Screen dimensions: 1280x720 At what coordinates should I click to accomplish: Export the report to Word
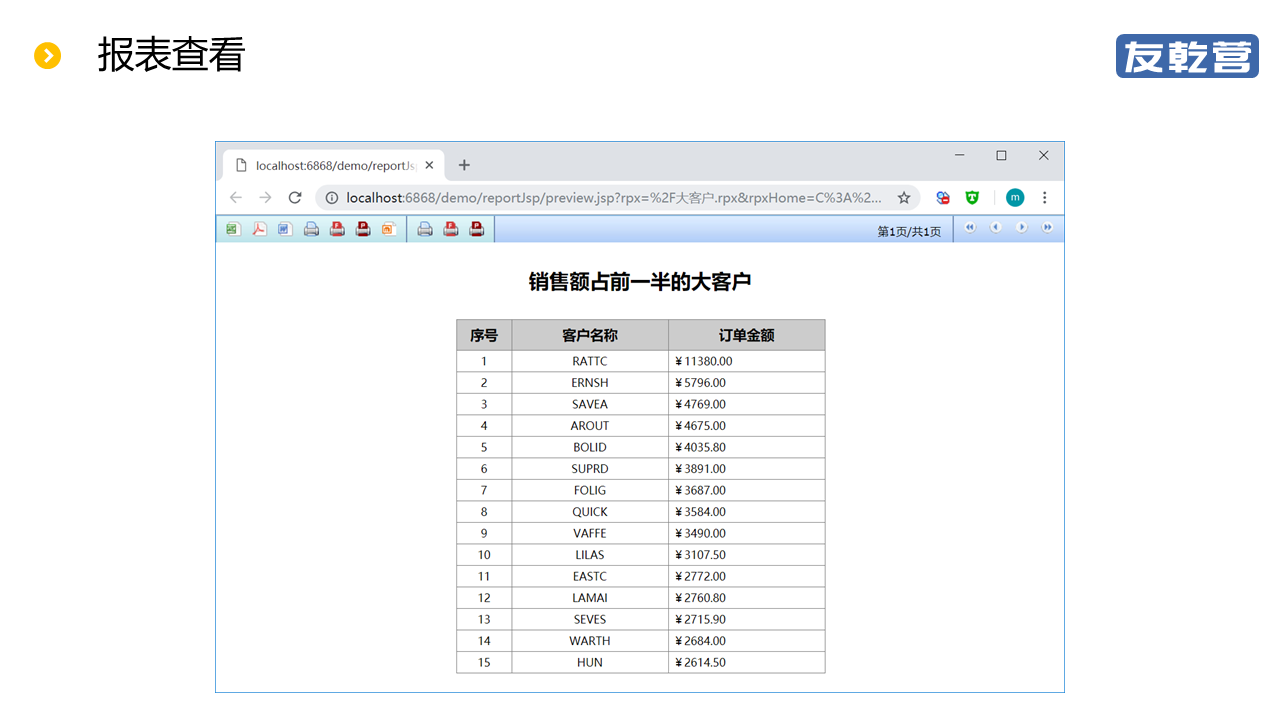click(x=285, y=229)
